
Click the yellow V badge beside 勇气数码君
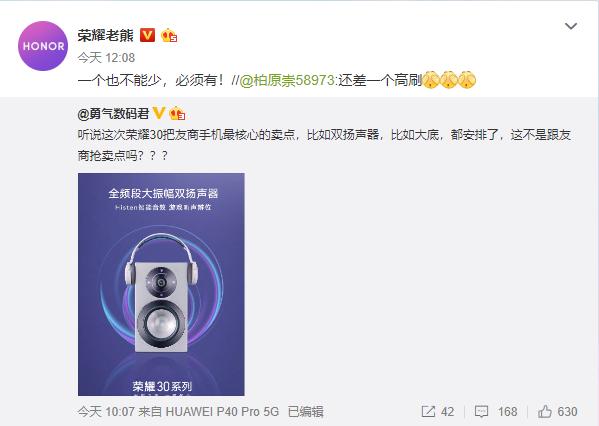tap(159, 113)
